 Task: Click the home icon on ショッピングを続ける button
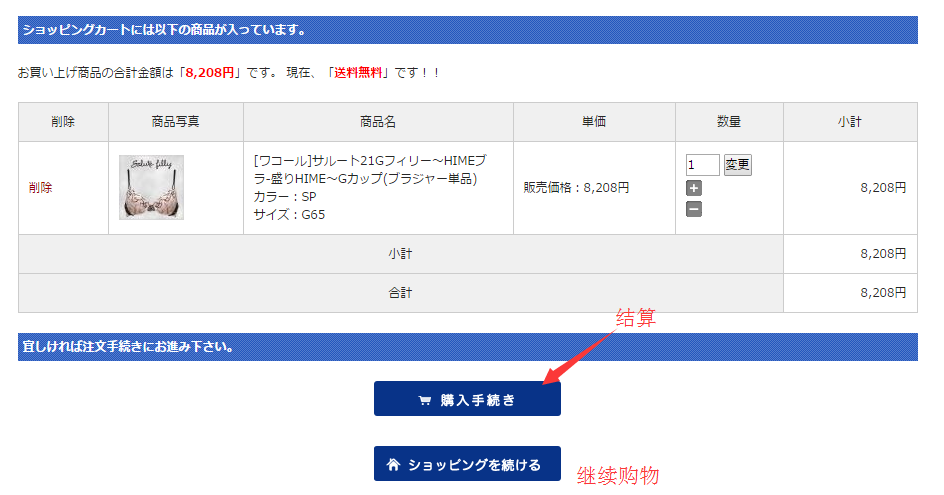coord(393,465)
